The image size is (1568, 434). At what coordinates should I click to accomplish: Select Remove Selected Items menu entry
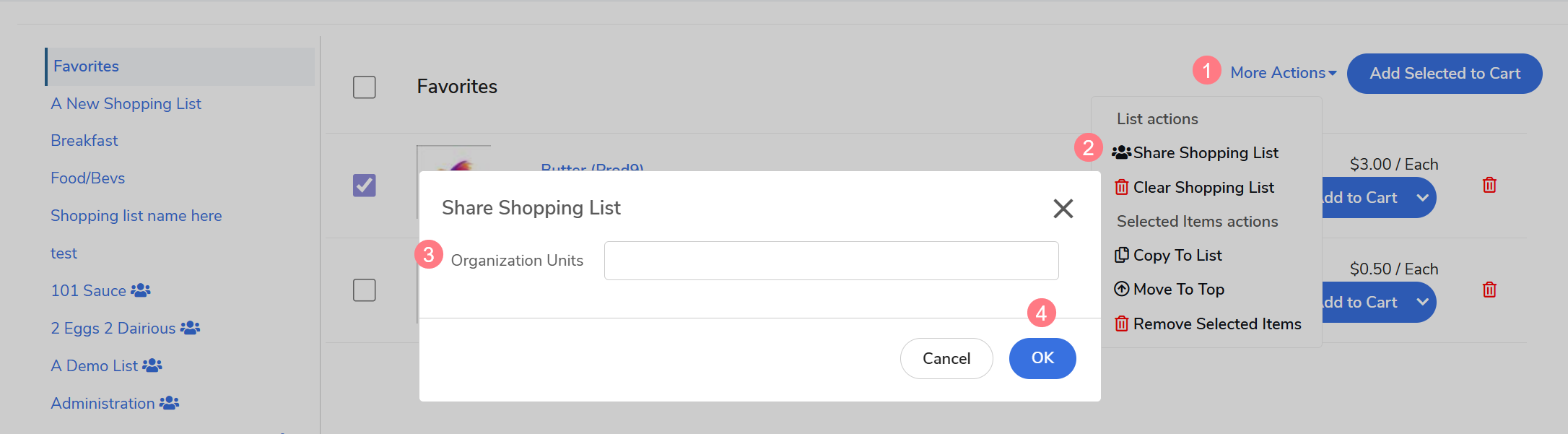[x=1216, y=324]
